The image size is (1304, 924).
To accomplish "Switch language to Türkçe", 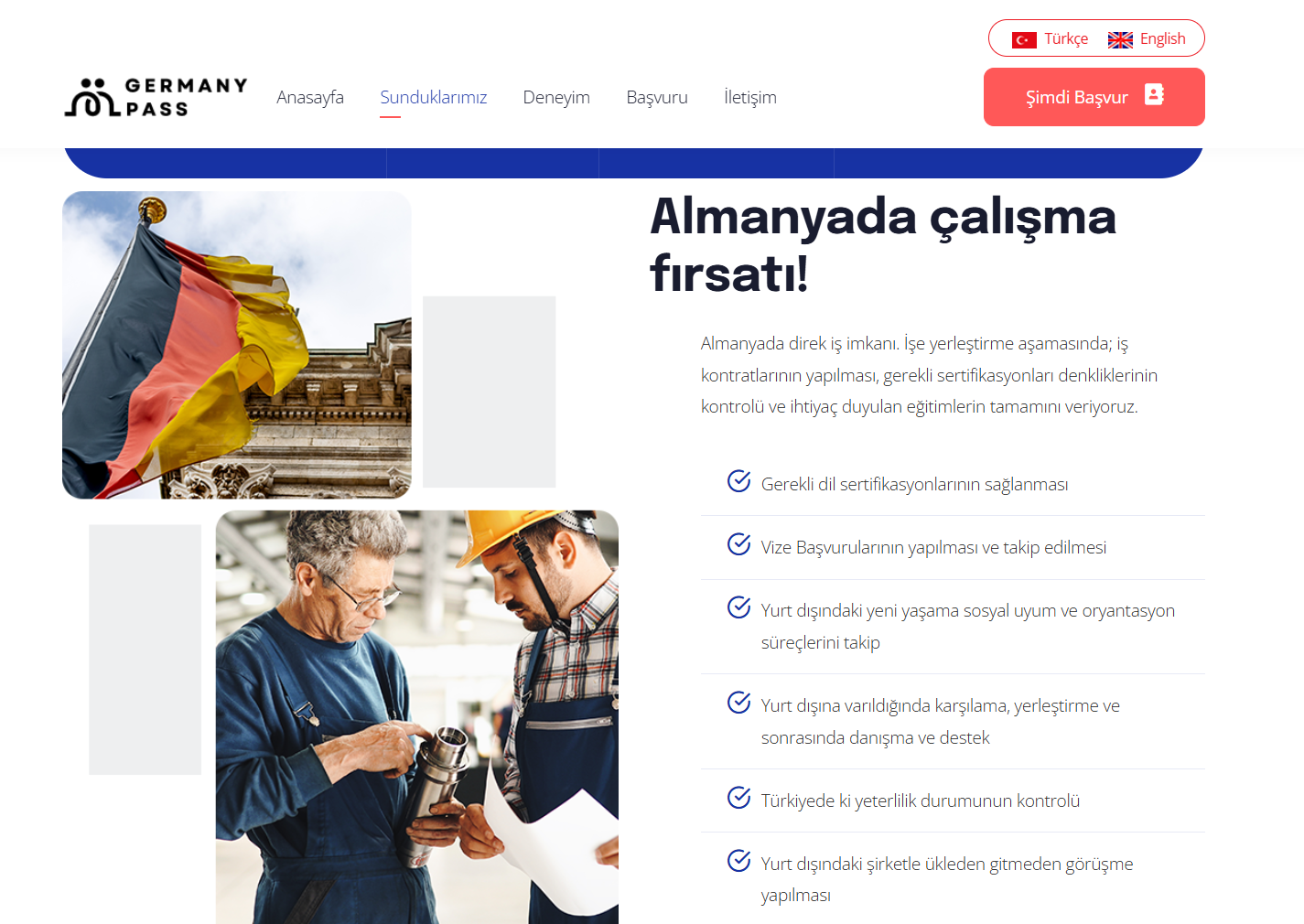I will click(1050, 38).
